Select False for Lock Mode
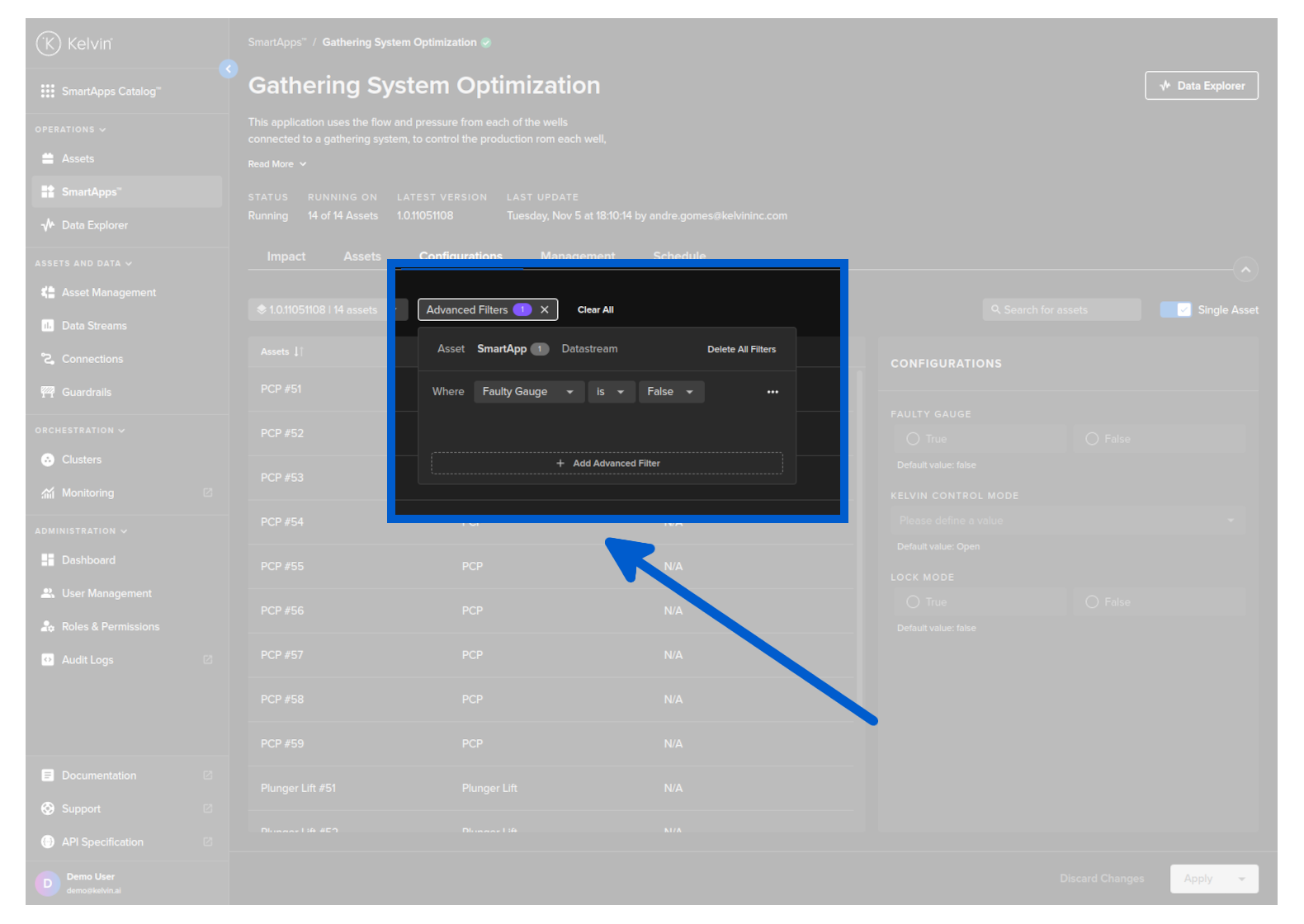Screen dimensions: 1304x924 click(1092, 602)
